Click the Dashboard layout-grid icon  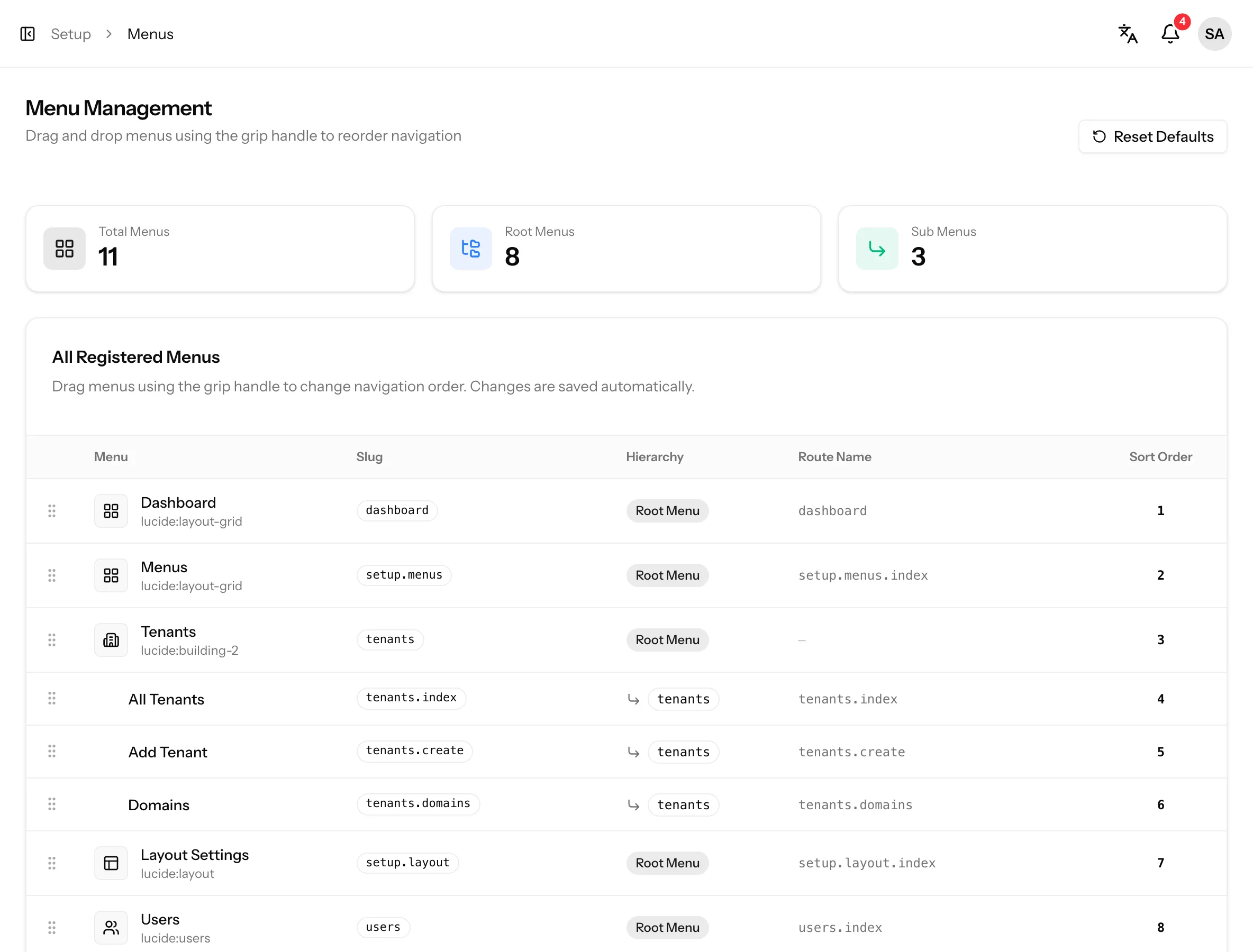pos(111,511)
